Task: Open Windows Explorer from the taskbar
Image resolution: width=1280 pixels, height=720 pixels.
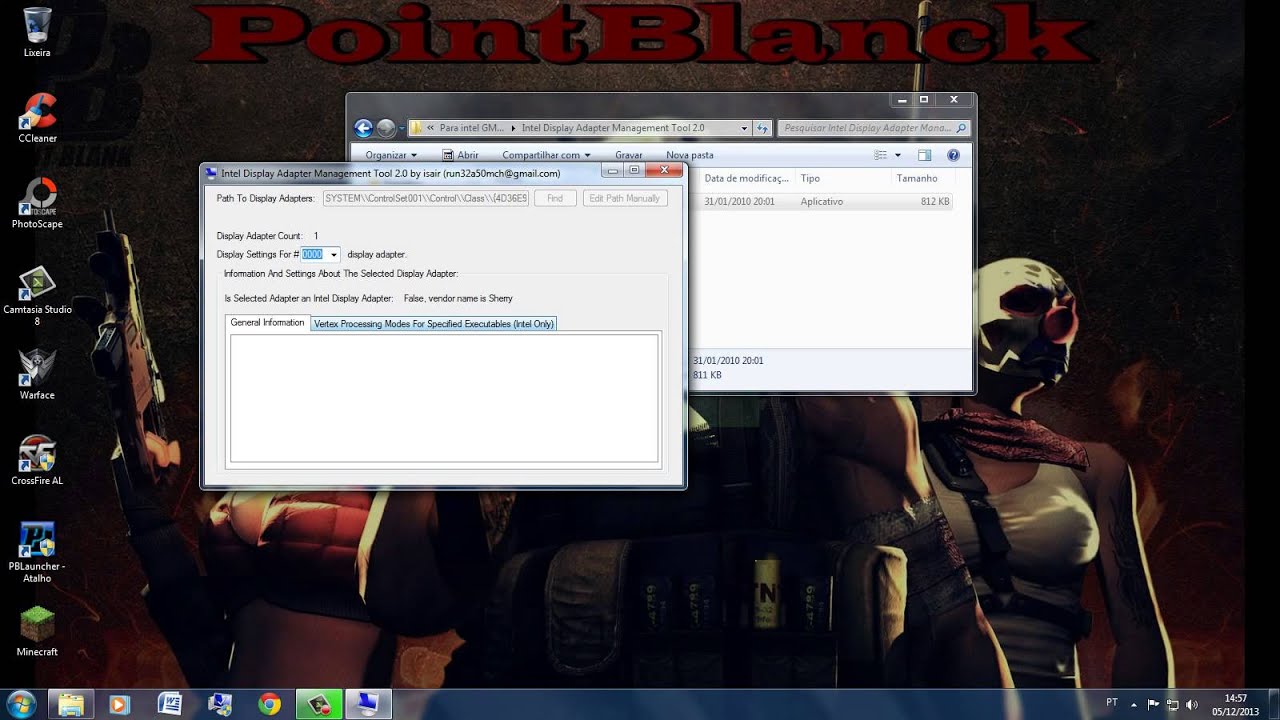Action: click(71, 704)
